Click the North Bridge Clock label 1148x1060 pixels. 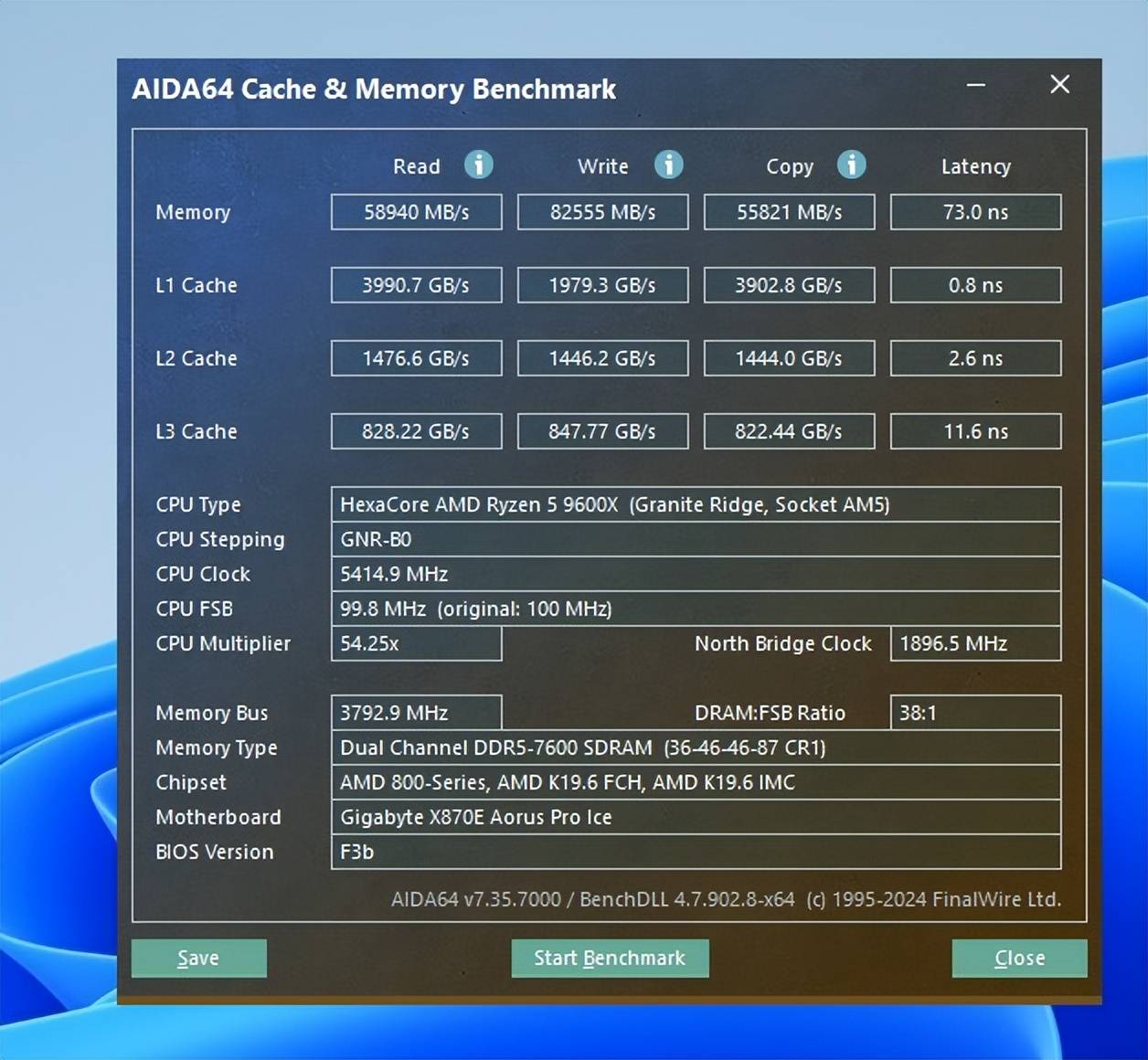[783, 643]
